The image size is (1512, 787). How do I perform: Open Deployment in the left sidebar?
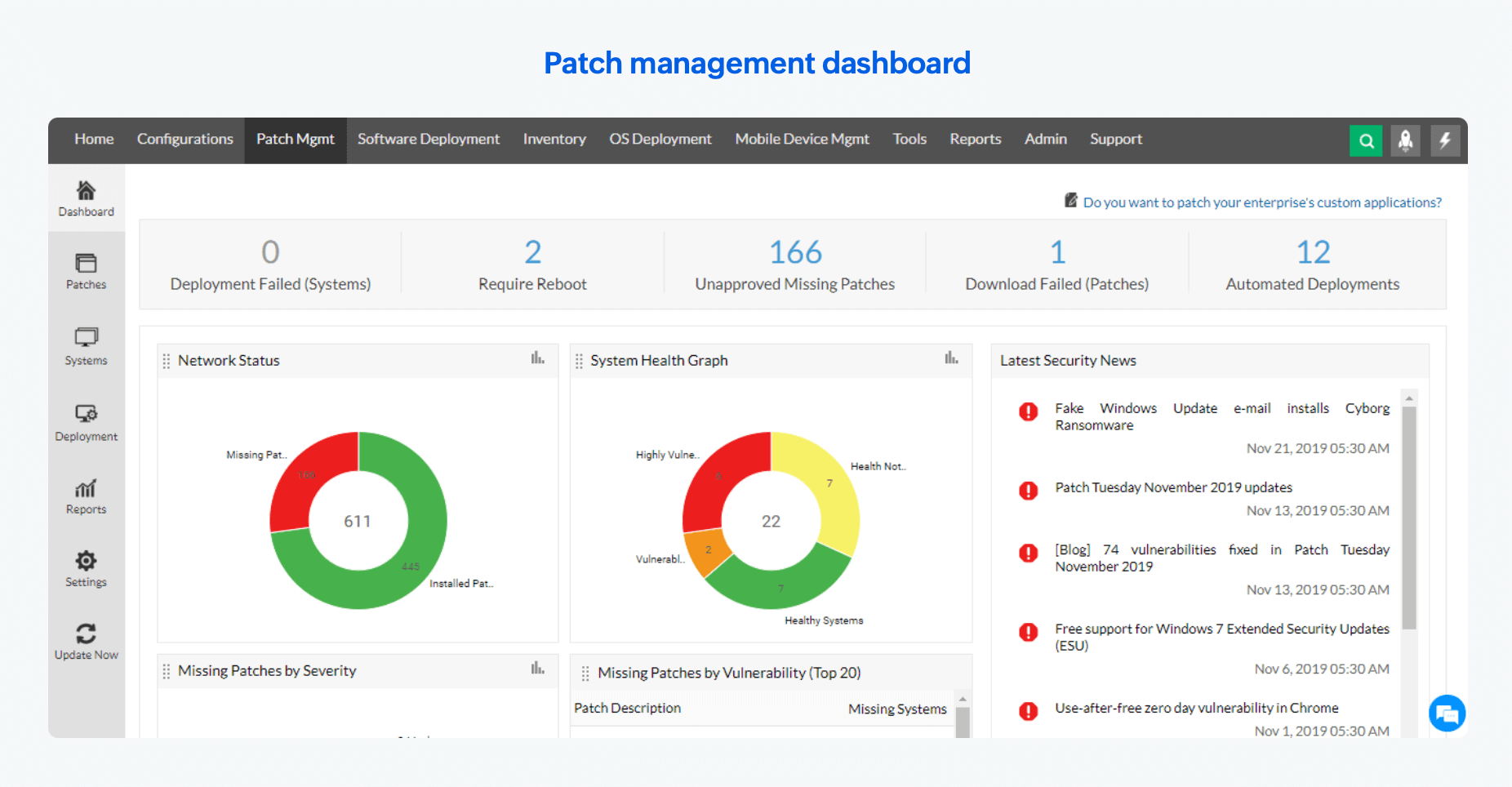86,422
